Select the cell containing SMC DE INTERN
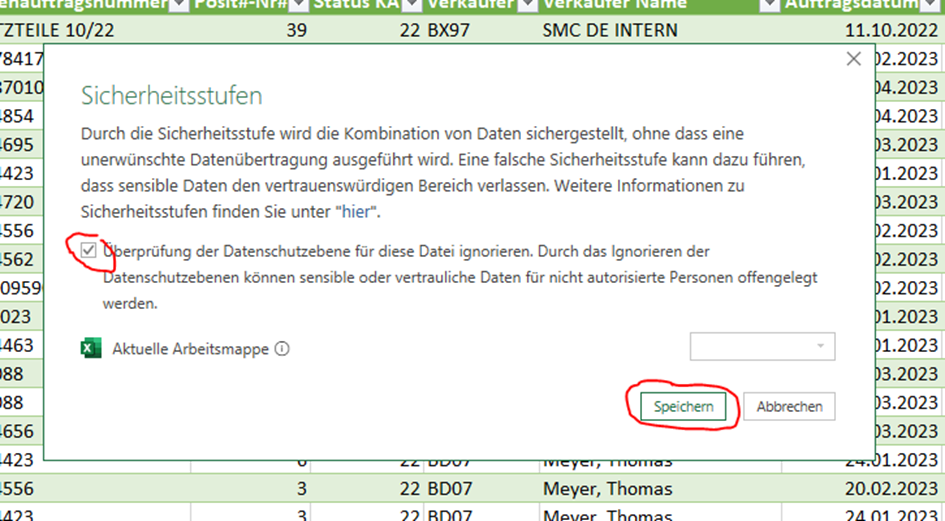Image resolution: width=945 pixels, height=521 pixels. pos(609,30)
